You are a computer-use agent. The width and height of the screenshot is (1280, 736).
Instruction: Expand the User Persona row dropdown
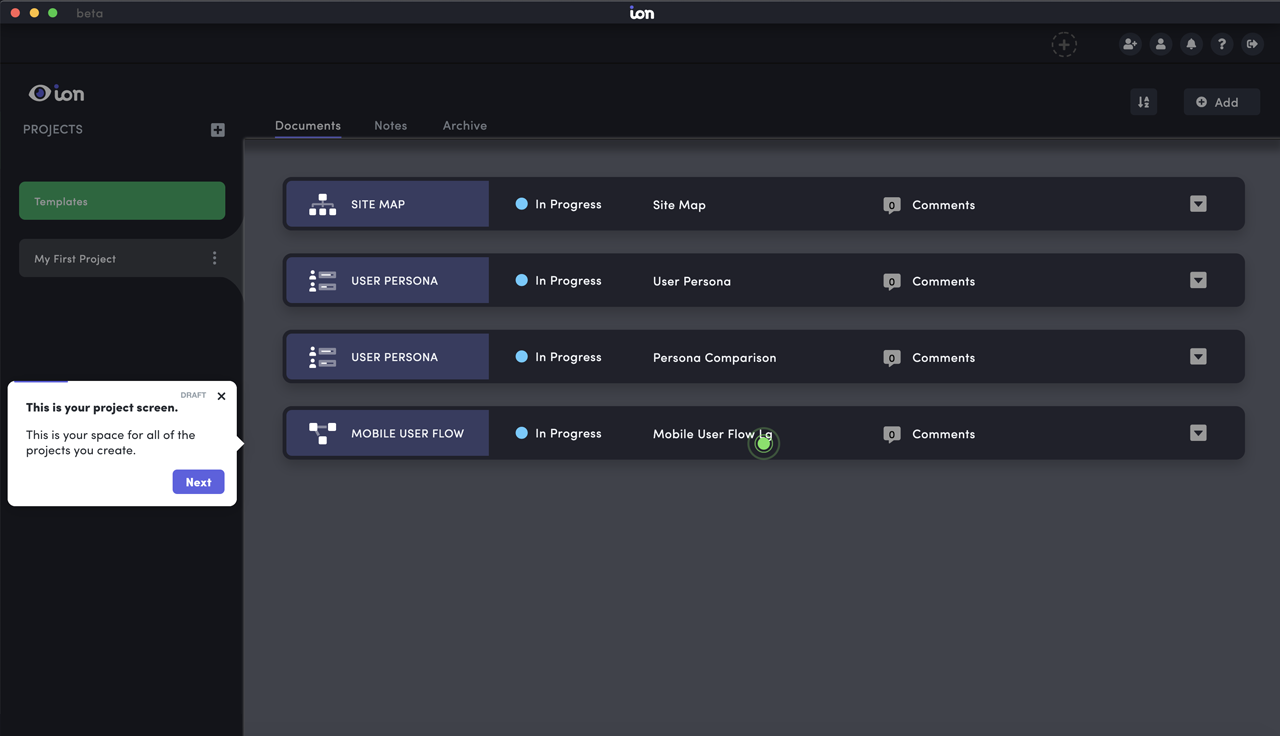pos(1198,280)
